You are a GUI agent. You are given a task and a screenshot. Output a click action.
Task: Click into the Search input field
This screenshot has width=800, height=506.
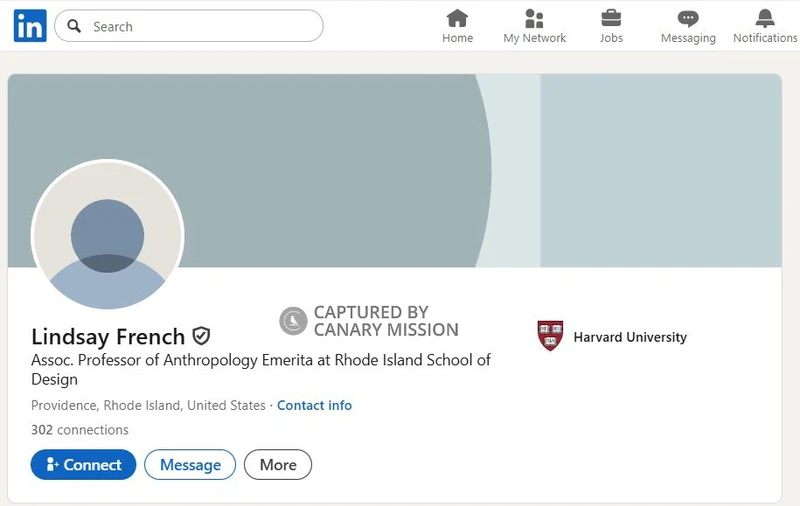point(189,26)
